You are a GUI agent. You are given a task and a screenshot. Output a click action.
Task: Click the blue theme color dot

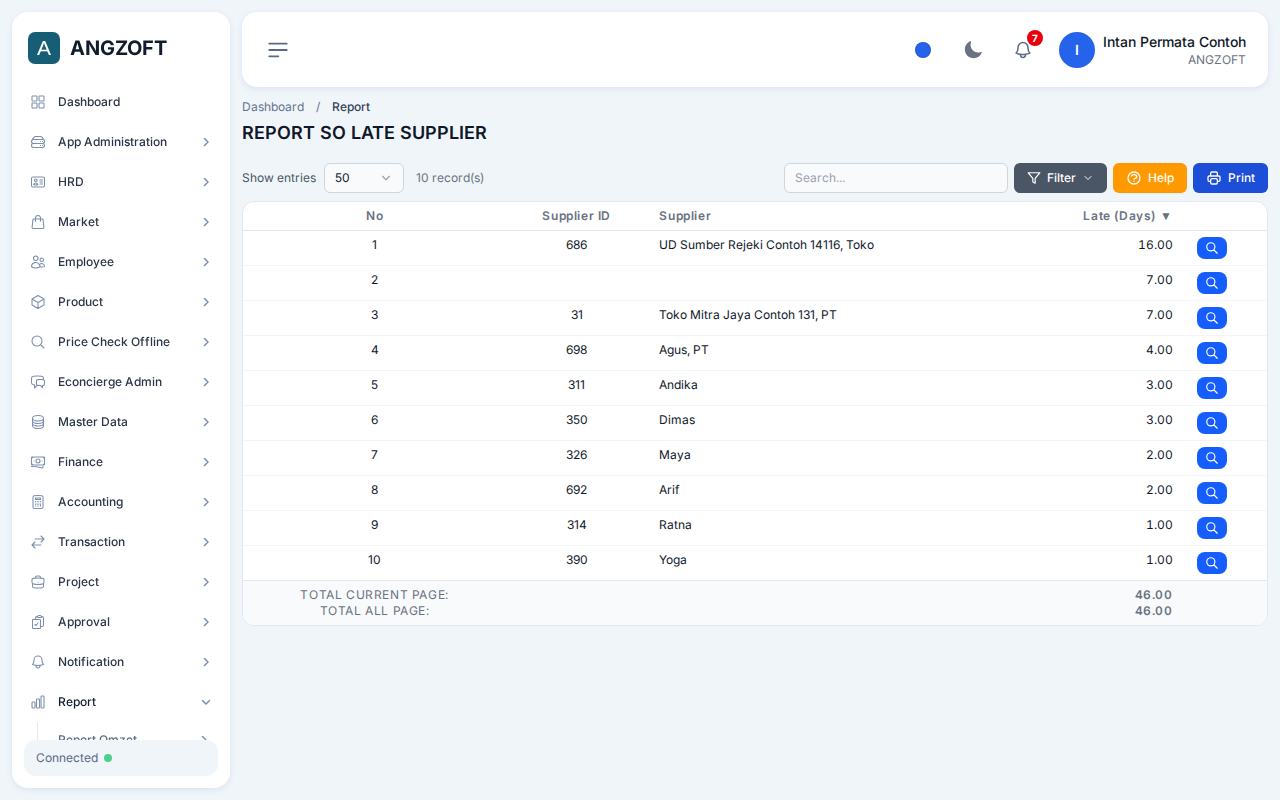coord(923,50)
